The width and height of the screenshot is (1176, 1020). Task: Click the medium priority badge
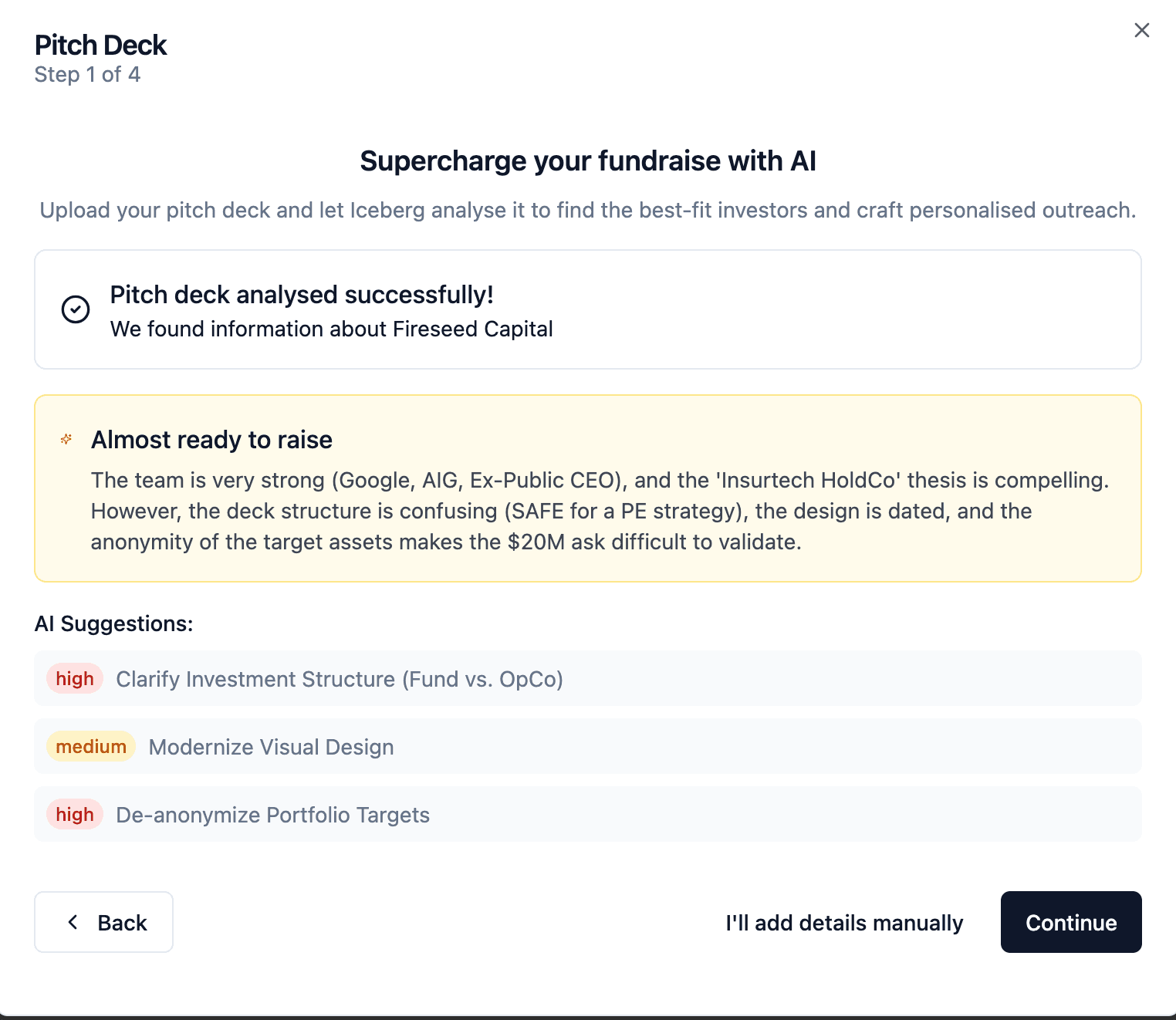[x=91, y=747]
